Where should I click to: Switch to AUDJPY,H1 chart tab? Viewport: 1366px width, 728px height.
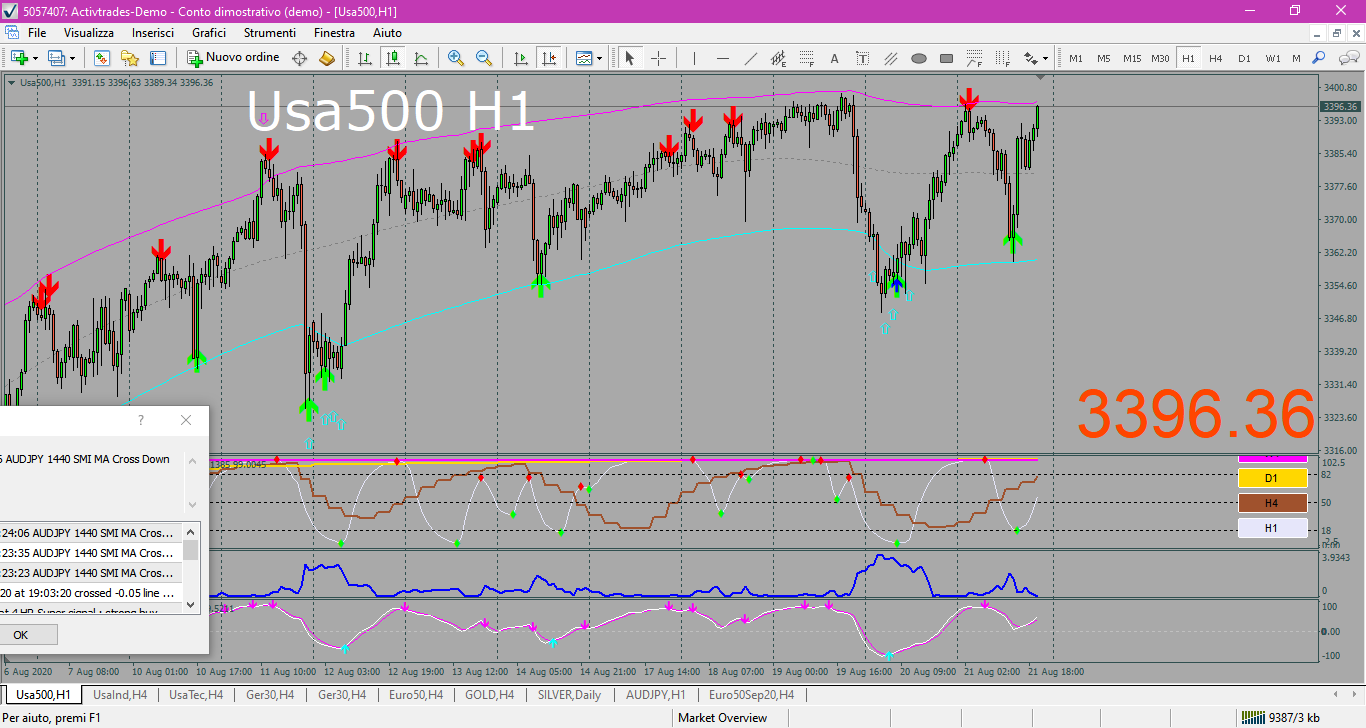[x=656, y=694]
